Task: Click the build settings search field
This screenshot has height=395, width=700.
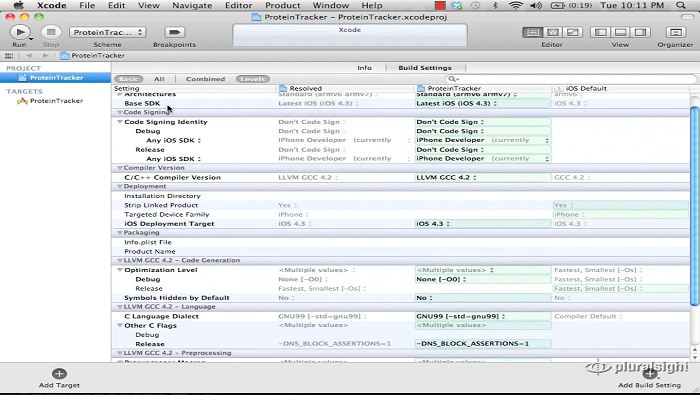Action: (x=571, y=79)
